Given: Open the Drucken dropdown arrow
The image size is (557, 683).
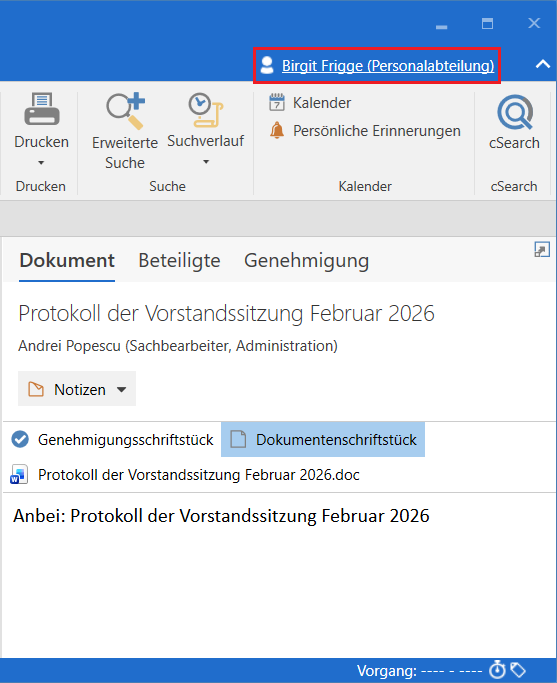Looking at the screenshot, I should [41, 163].
